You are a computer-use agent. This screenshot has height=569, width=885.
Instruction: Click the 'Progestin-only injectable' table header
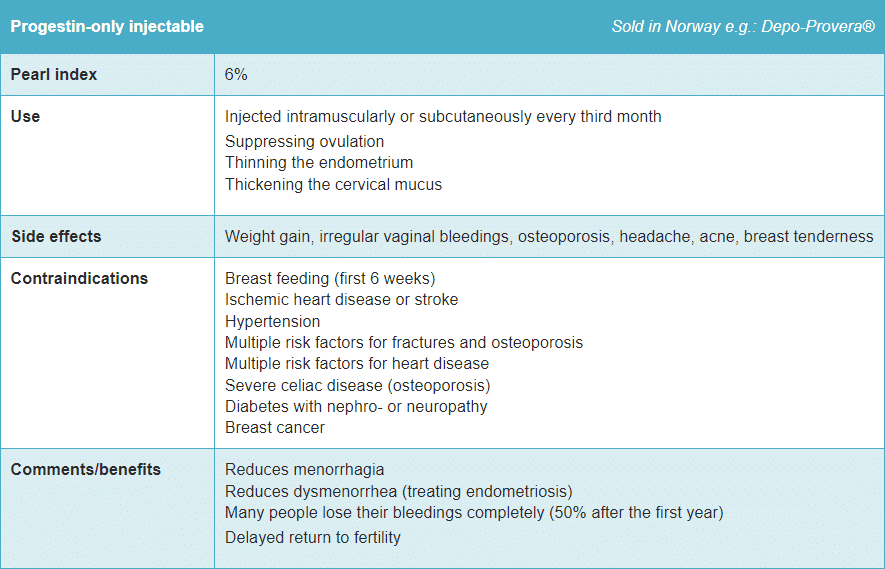pyautogui.click(x=107, y=26)
